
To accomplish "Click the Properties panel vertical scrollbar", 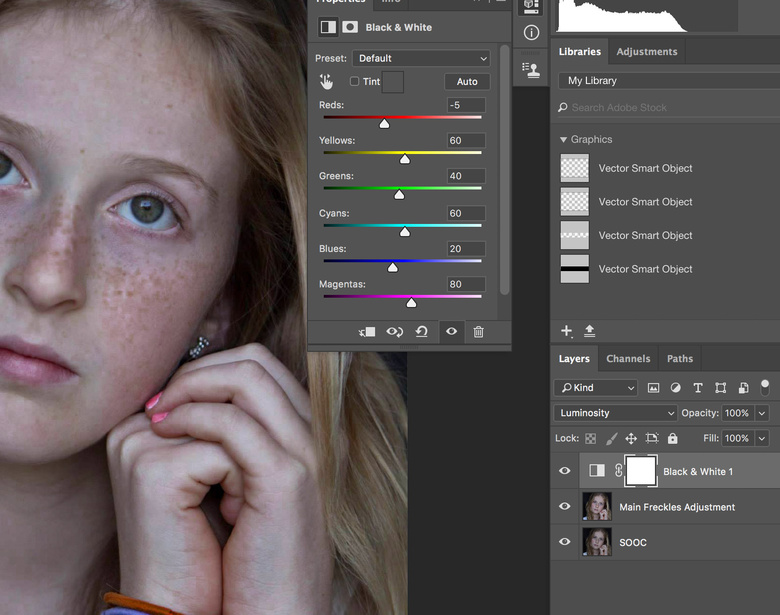I will click(x=504, y=169).
